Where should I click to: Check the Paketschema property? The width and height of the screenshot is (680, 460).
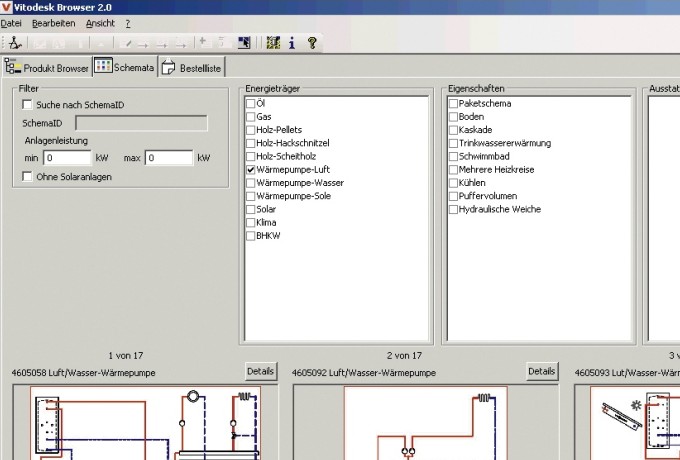453,104
